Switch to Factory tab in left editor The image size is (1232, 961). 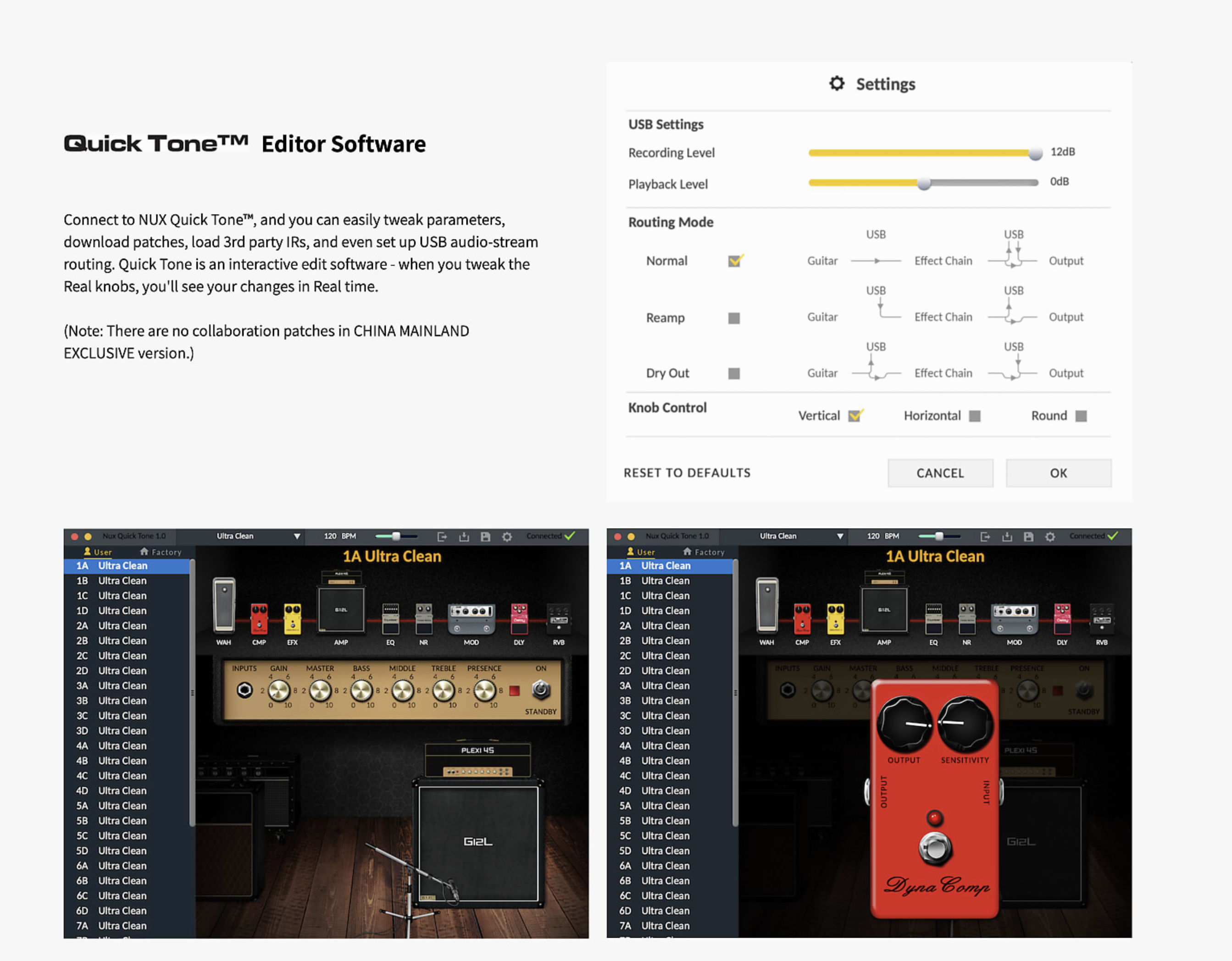click(161, 552)
